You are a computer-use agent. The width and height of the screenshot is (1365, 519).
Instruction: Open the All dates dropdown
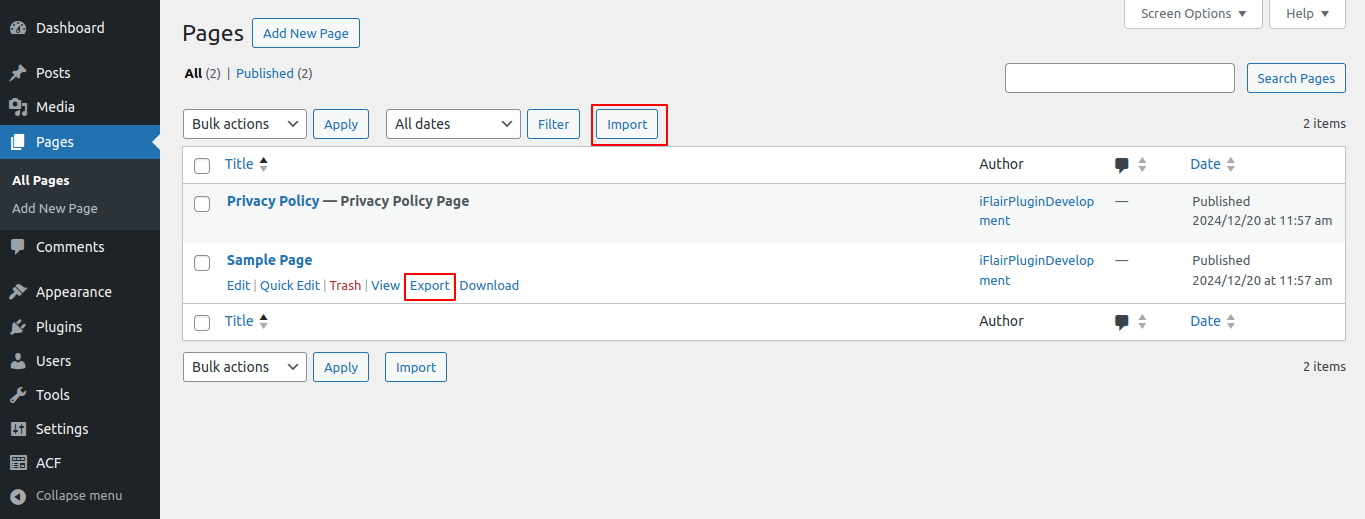click(453, 124)
